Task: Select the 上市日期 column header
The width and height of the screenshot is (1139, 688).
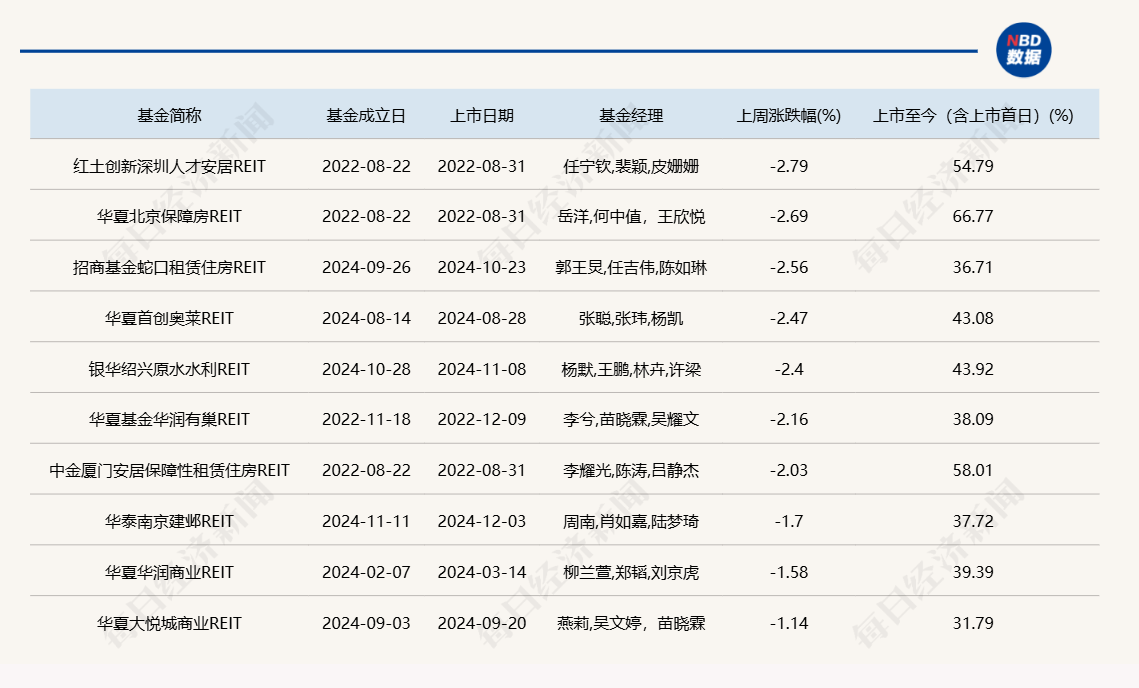Action: click(482, 116)
